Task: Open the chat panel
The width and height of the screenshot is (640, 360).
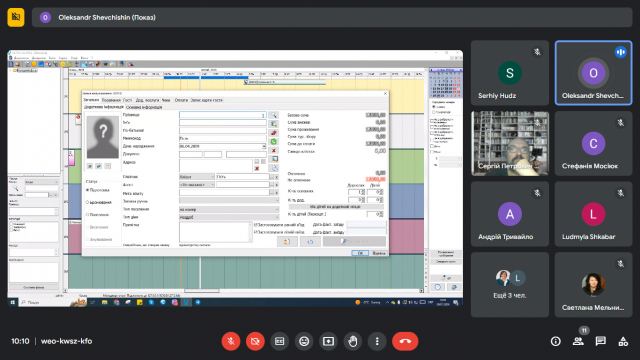Action: pos(600,341)
